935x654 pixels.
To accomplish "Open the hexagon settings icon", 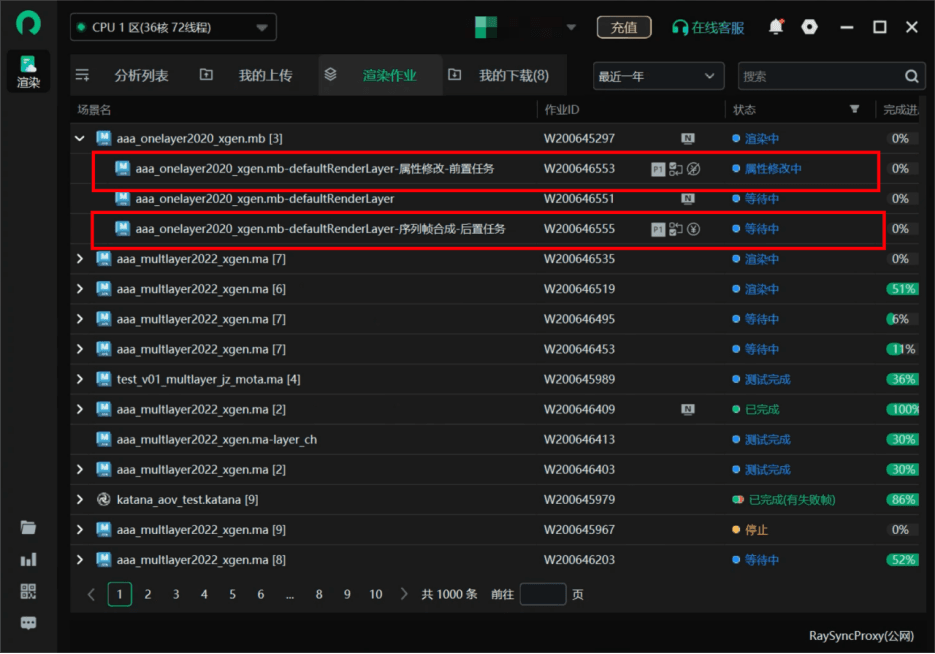I will click(x=809, y=27).
